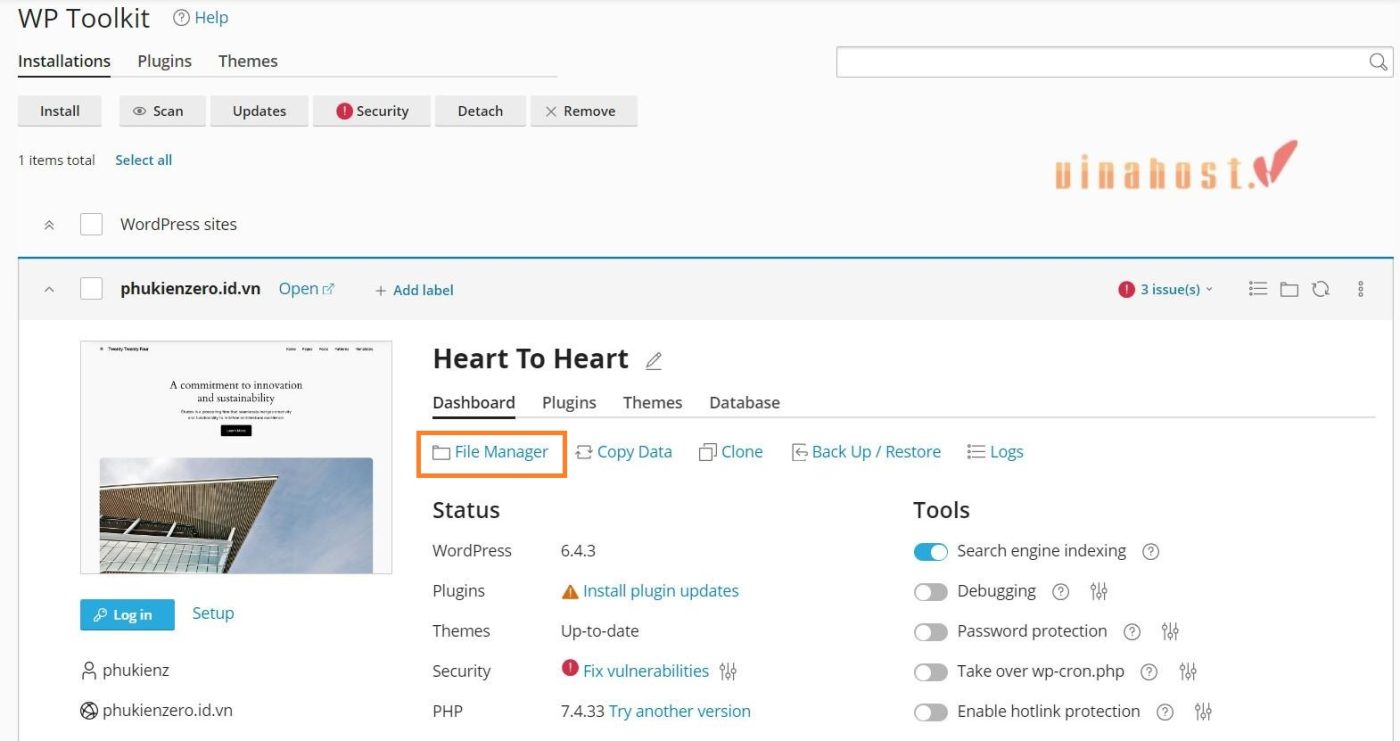Click Try another version PHP link
Viewport: 1400px width, 741px height.
point(680,711)
